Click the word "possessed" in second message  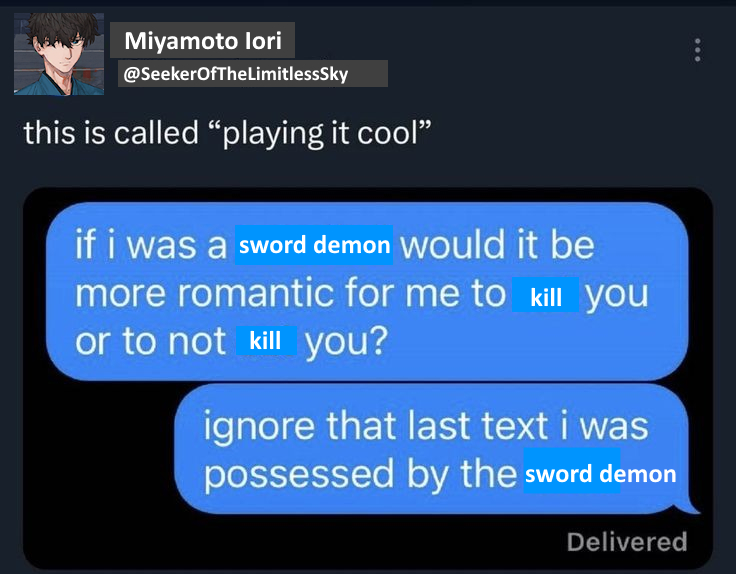298,474
